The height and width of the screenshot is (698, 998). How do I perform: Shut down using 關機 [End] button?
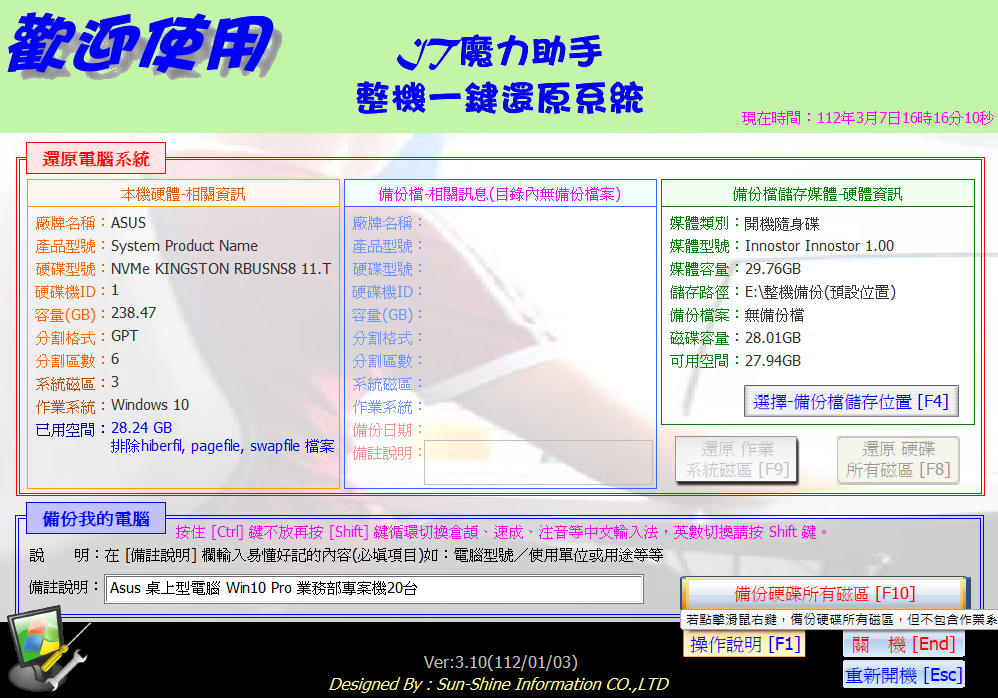(x=904, y=645)
